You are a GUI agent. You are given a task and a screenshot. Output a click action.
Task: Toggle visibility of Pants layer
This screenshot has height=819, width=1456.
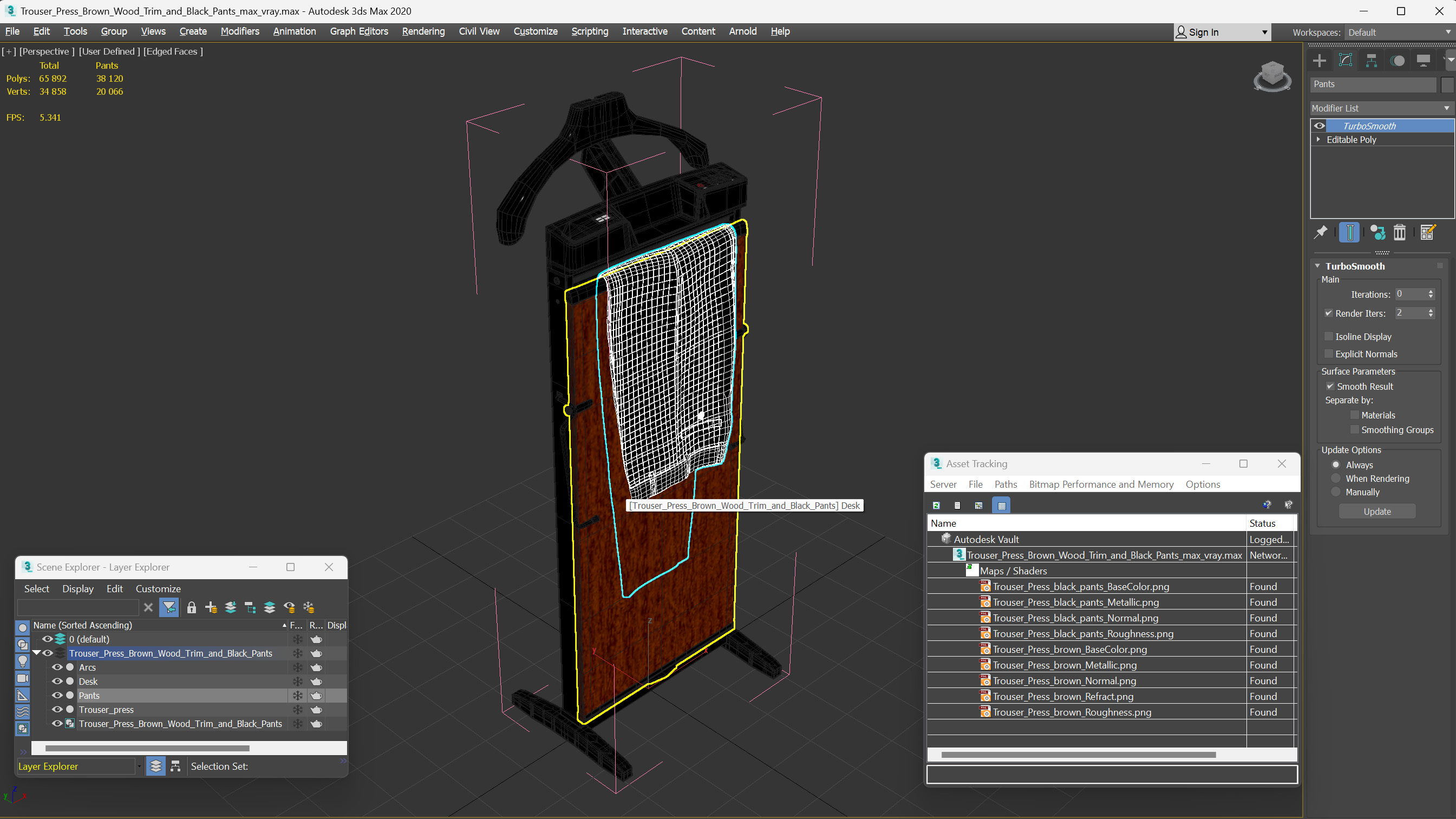56,695
